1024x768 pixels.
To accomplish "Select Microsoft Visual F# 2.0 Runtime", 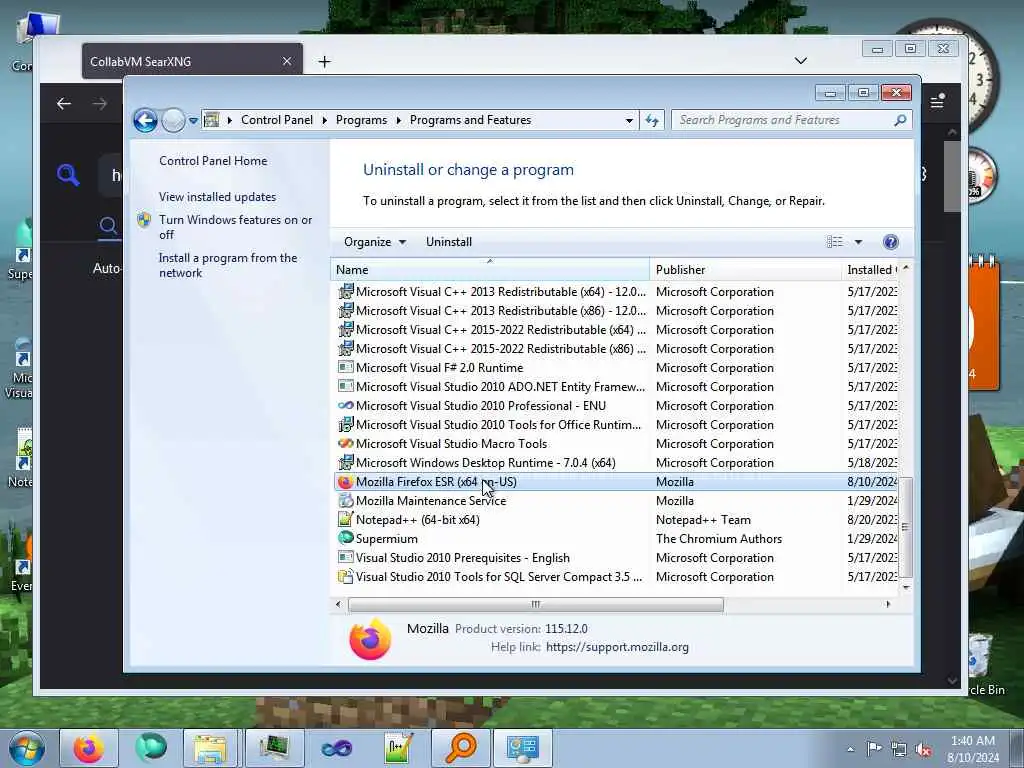I will 616,368.
